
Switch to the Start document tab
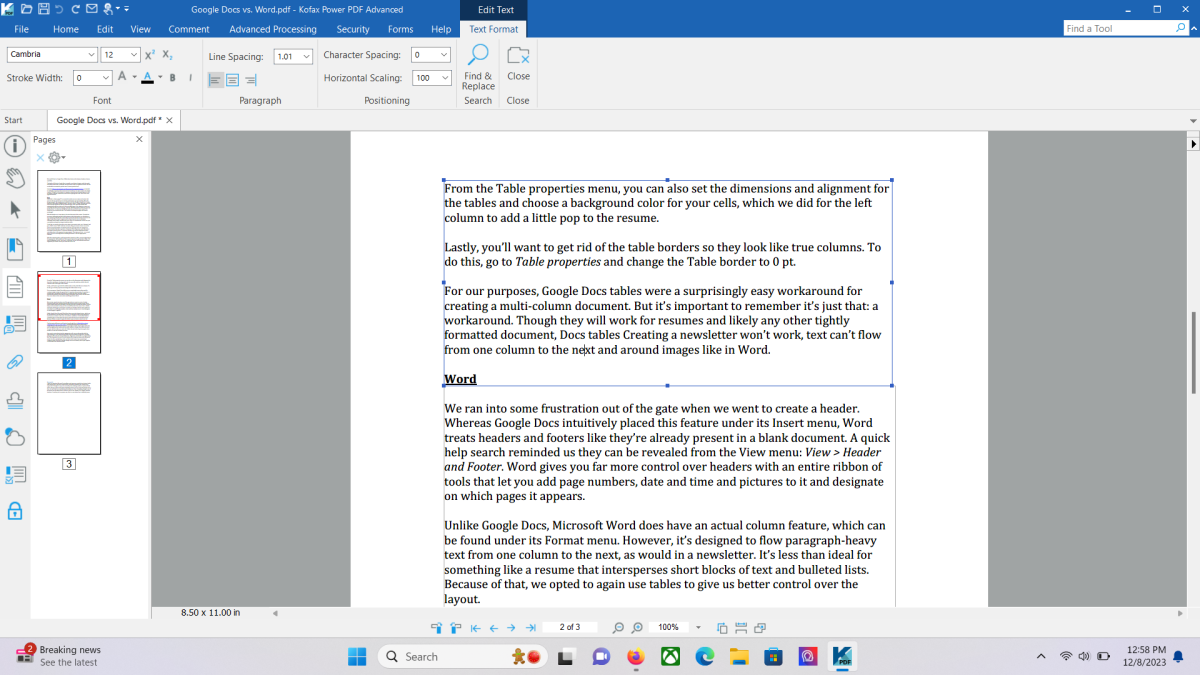point(14,120)
